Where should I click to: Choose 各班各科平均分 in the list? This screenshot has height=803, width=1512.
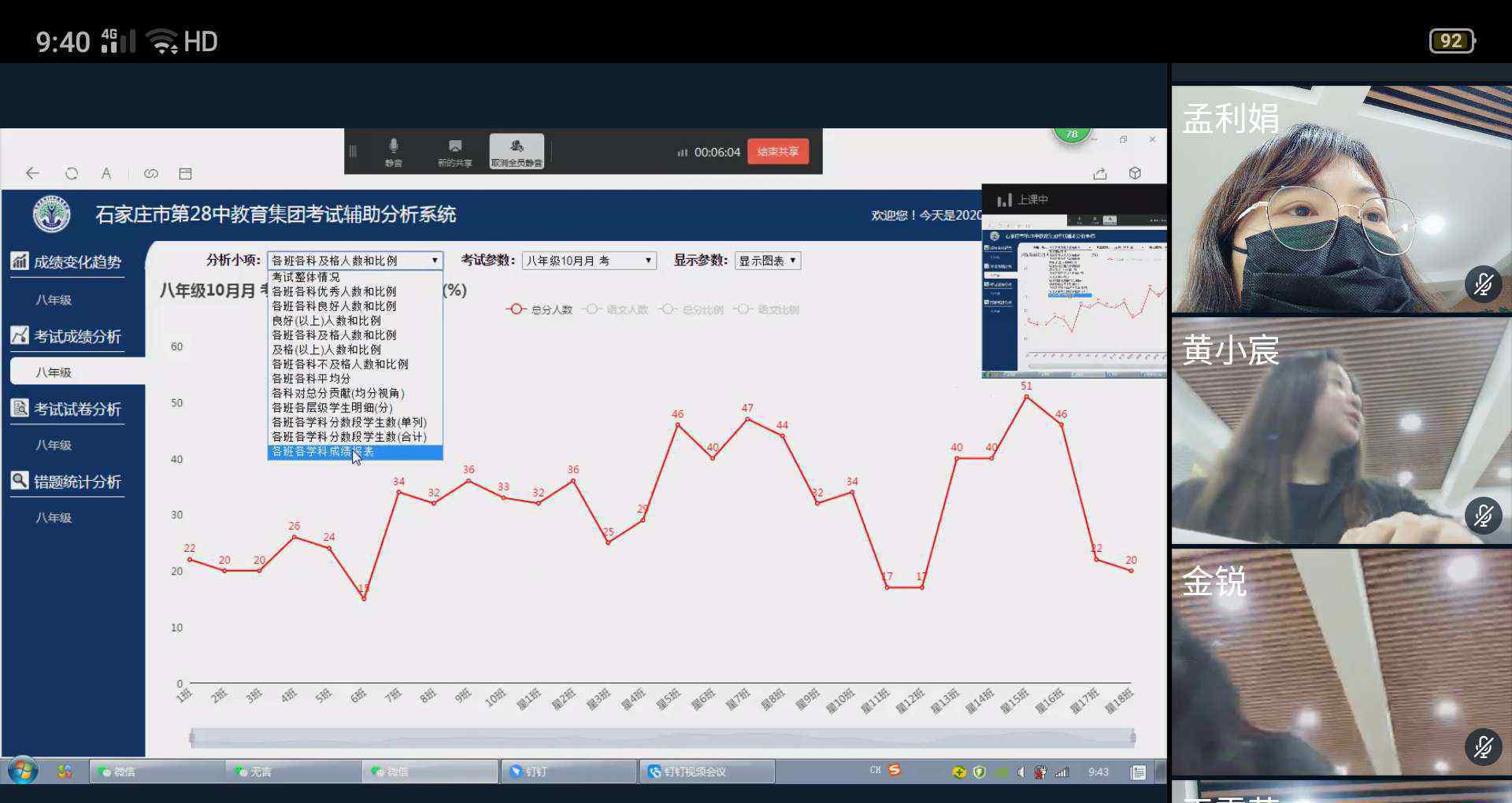pos(355,379)
